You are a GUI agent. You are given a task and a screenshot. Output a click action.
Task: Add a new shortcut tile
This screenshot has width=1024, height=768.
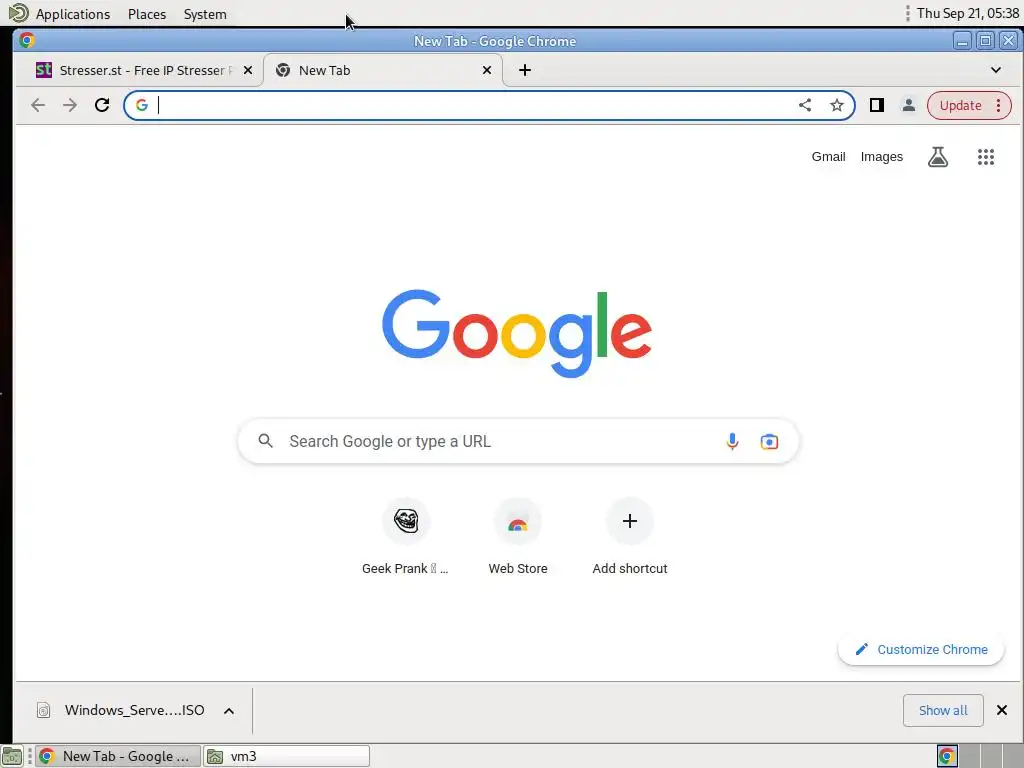(630, 537)
